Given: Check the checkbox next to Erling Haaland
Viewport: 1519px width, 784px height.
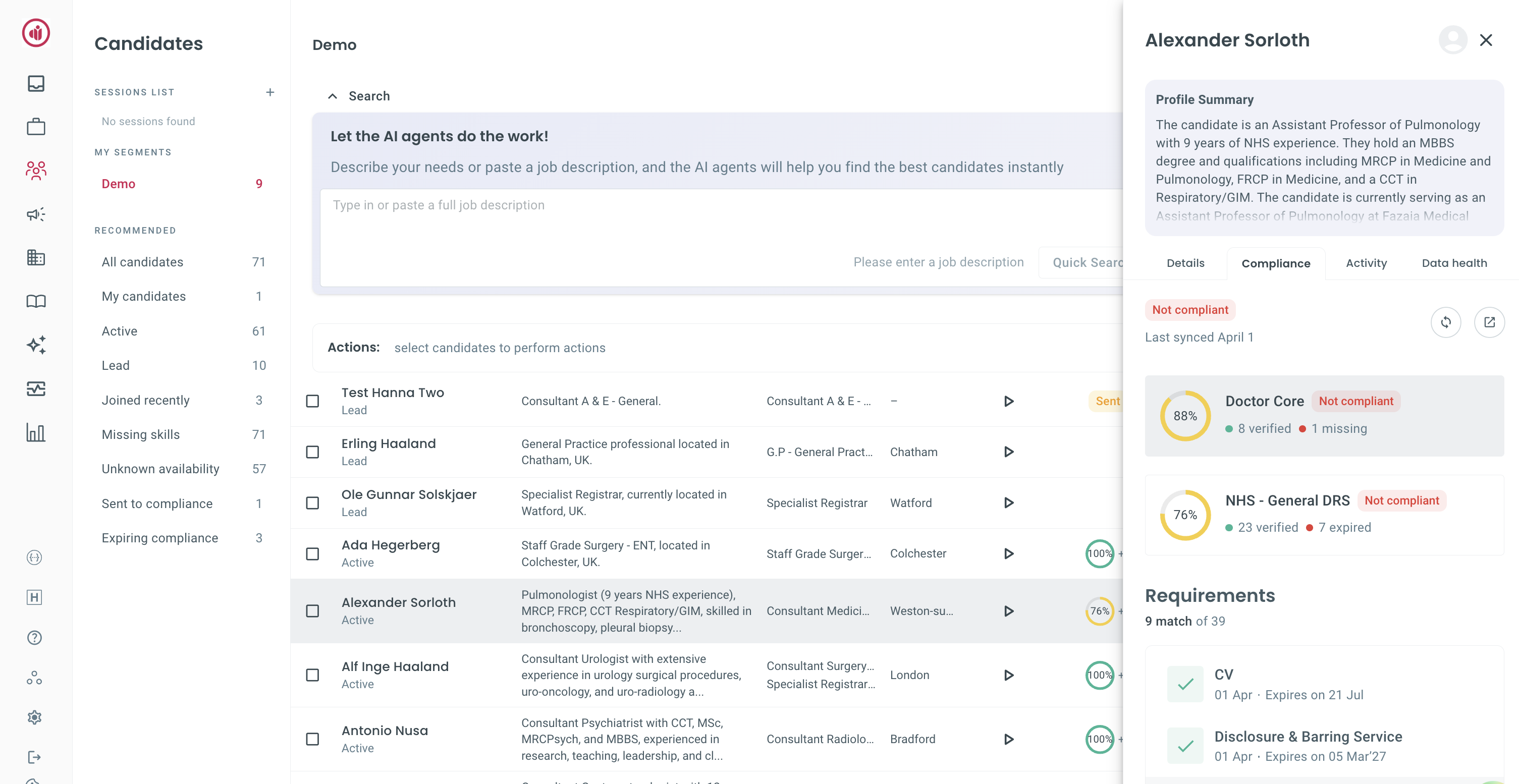Looking at the screenshot, I should [x=312, y=452].
